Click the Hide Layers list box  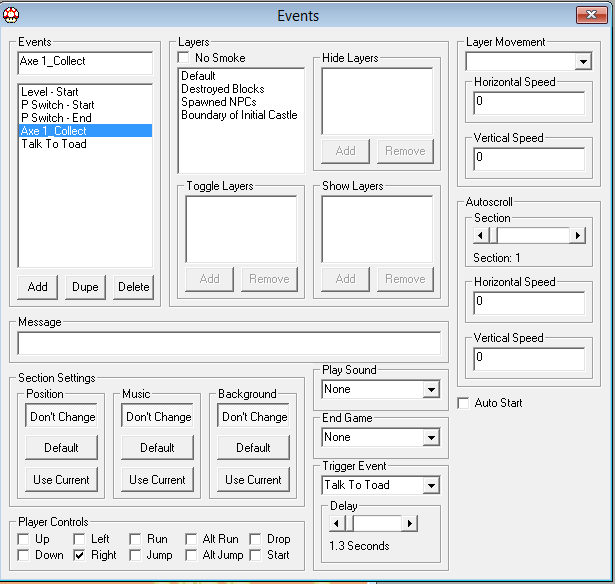(377, 102)
